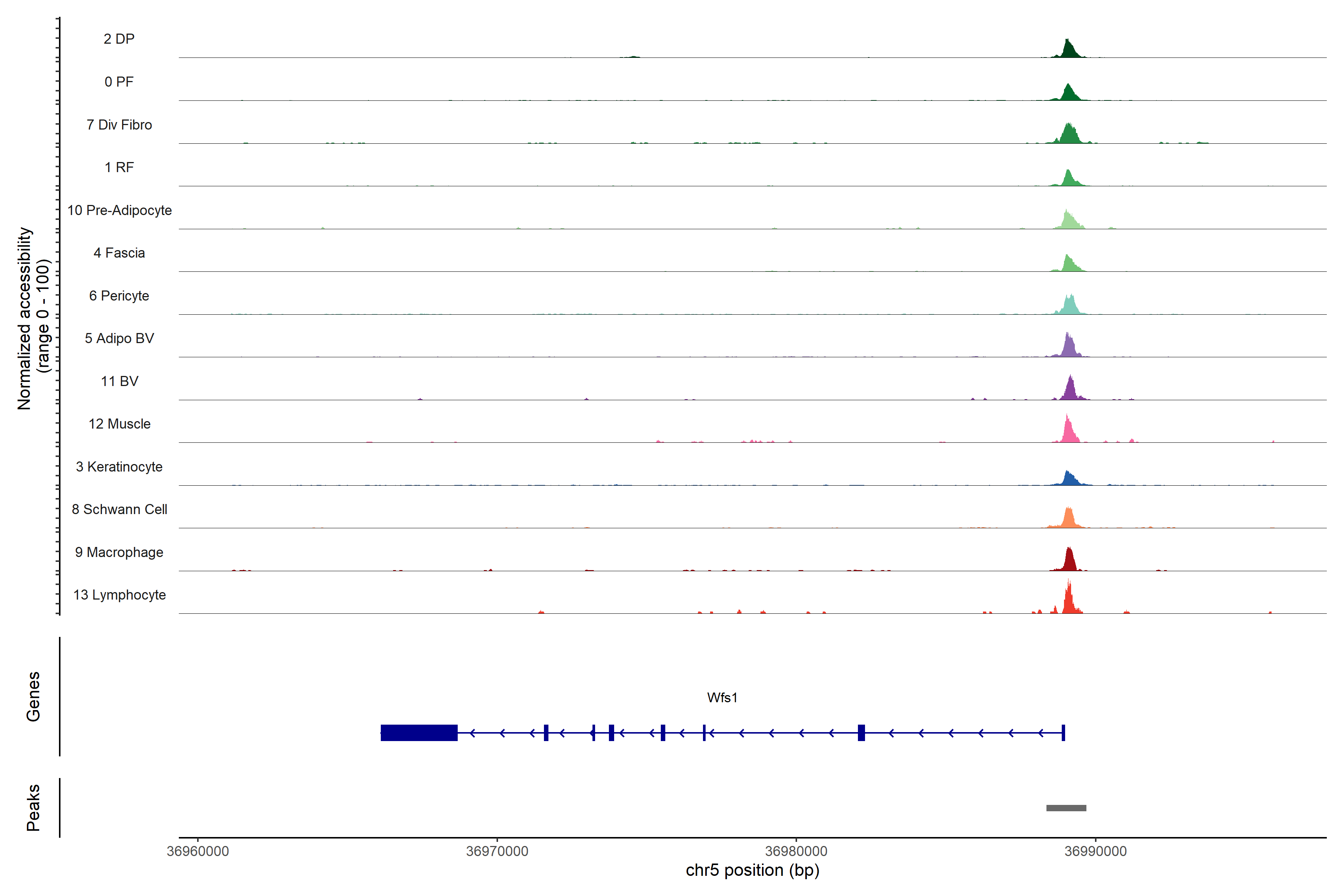
Task: Click the pink 12 Muscle accessibility peak
Action: 1068,433
